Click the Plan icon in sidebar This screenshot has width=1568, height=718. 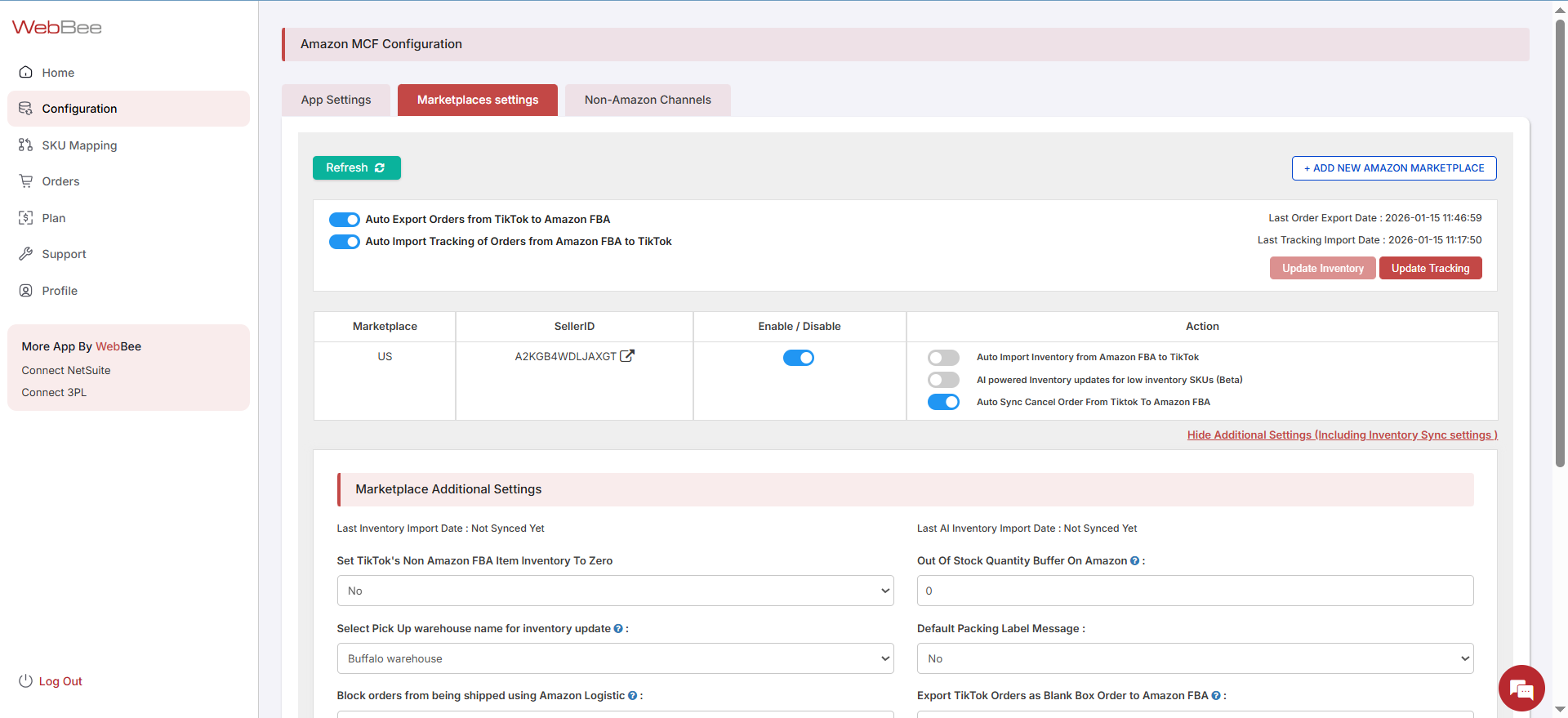click(26, 218)
